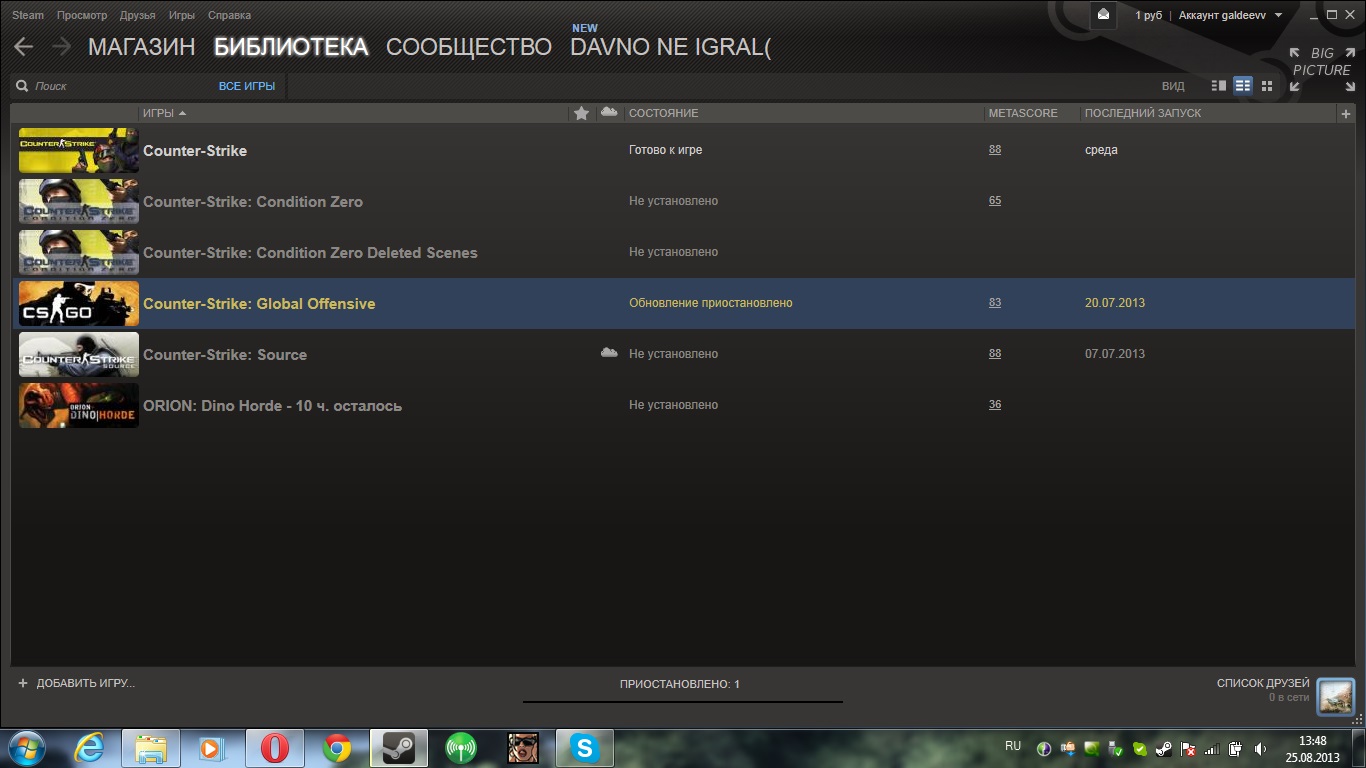Go forward with the right arrow
This screenshot has width=1366, height=768.
pyautogui.click(x=61, y=46)
